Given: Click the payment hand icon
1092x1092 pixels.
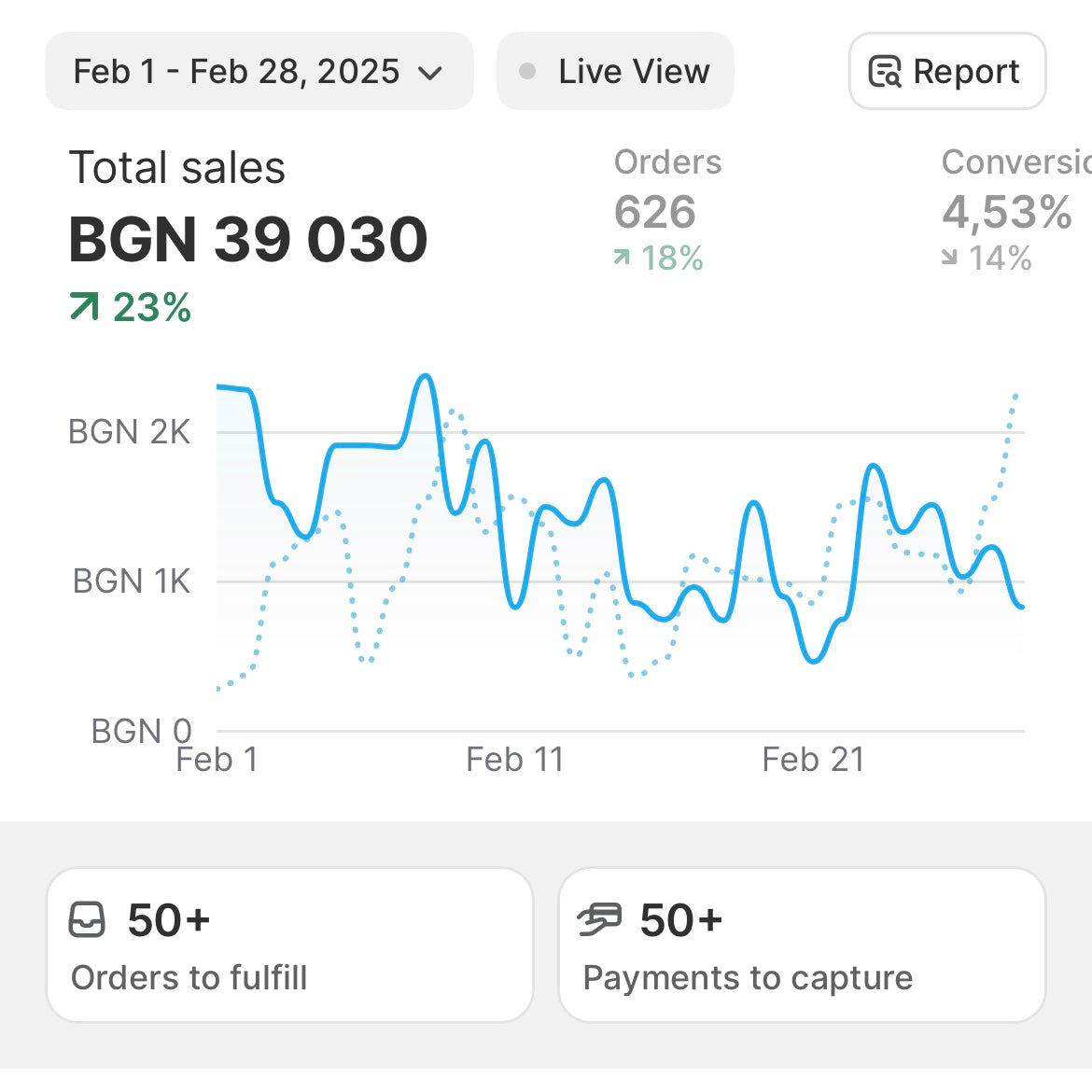Looking at the screenshot, I should pos(599,919).
